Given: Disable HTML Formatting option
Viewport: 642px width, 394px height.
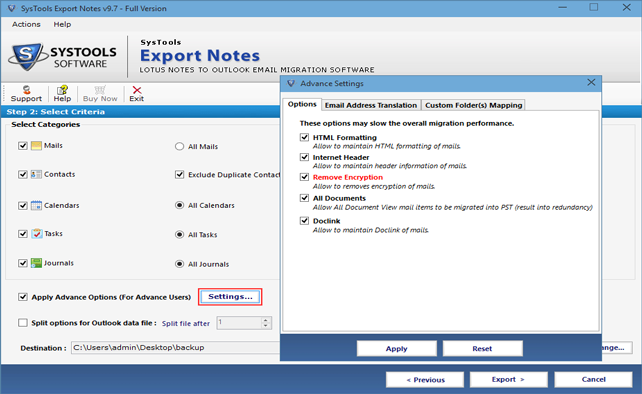Looking at the screenshot, I should [x=304, y=137].
